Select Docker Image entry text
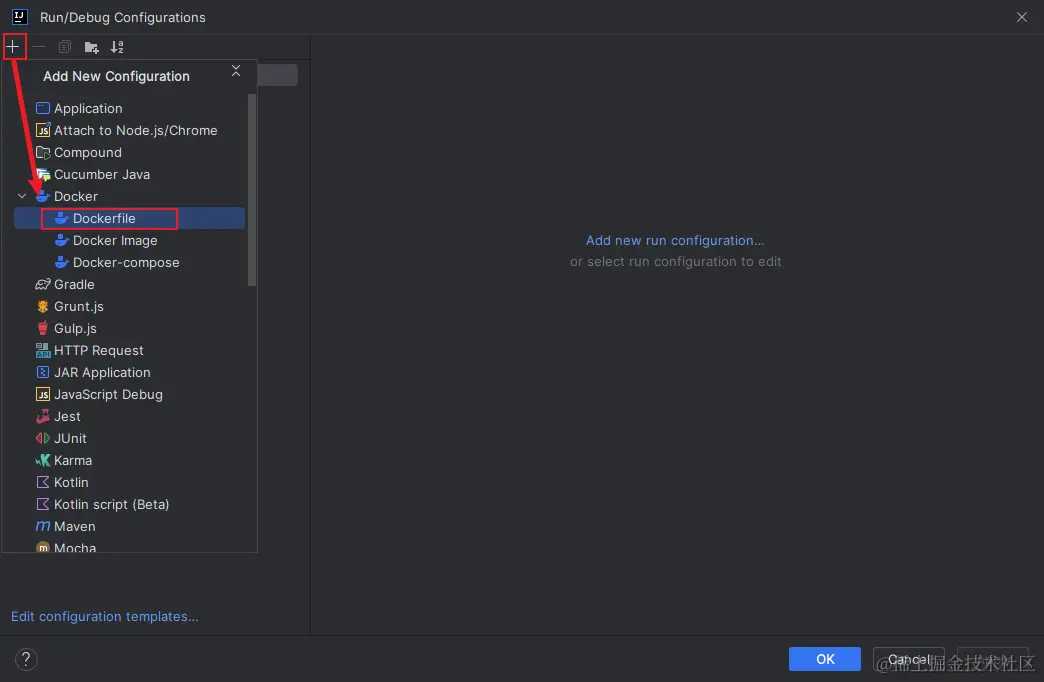The width and height of the screenshot is (1044, 682). point(115,240)
